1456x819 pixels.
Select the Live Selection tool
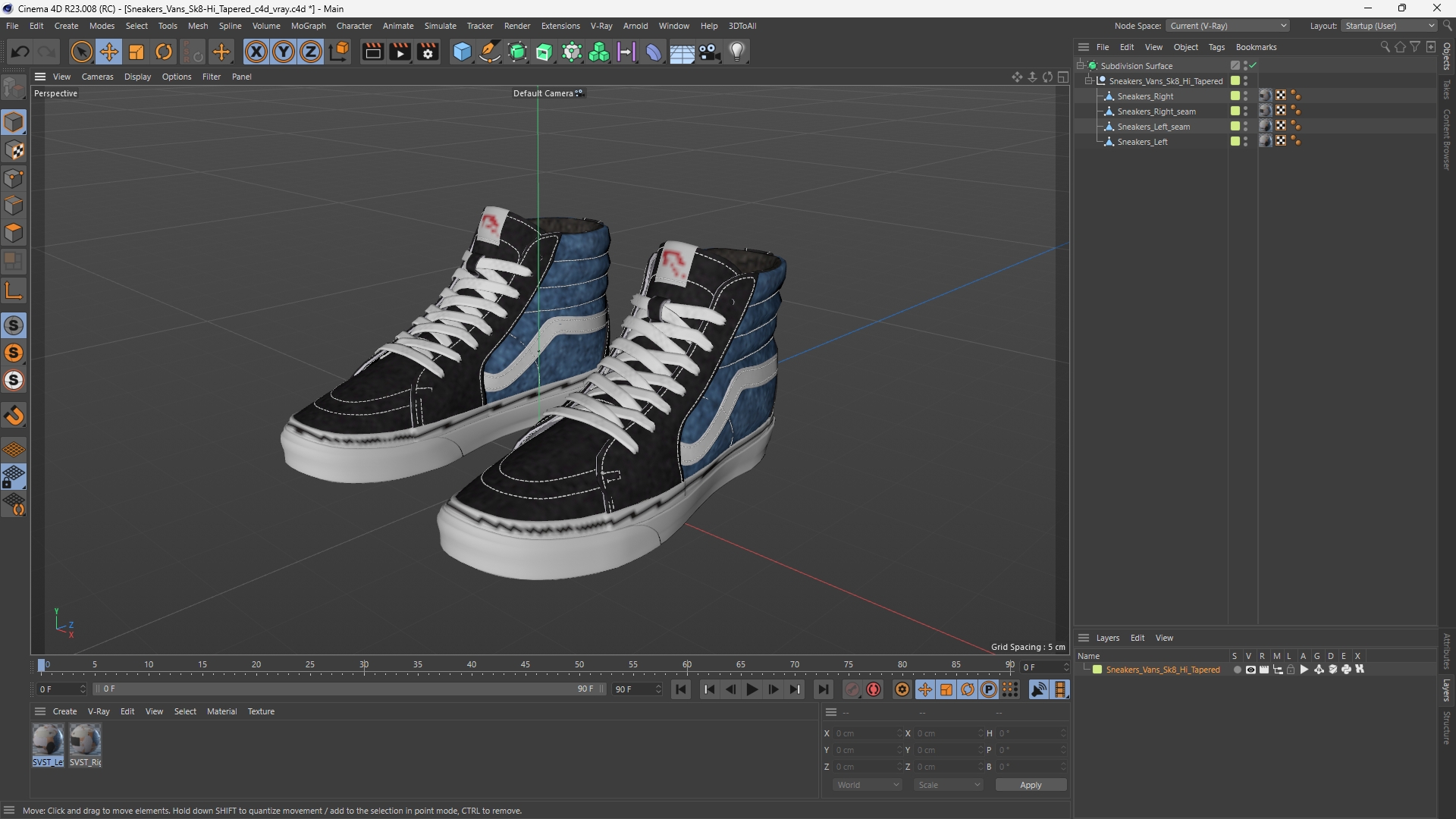(81, 52)
